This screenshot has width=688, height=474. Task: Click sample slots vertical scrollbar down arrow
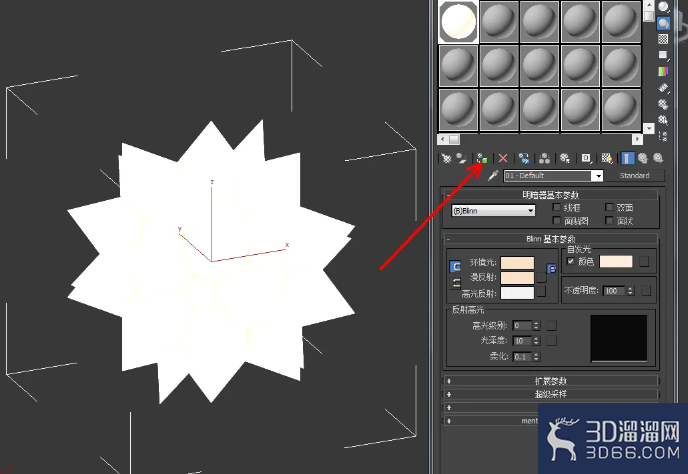(649, 128)
